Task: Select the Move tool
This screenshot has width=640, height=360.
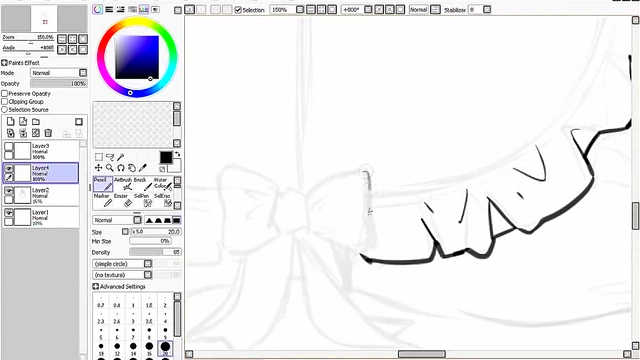Action: 99,168
